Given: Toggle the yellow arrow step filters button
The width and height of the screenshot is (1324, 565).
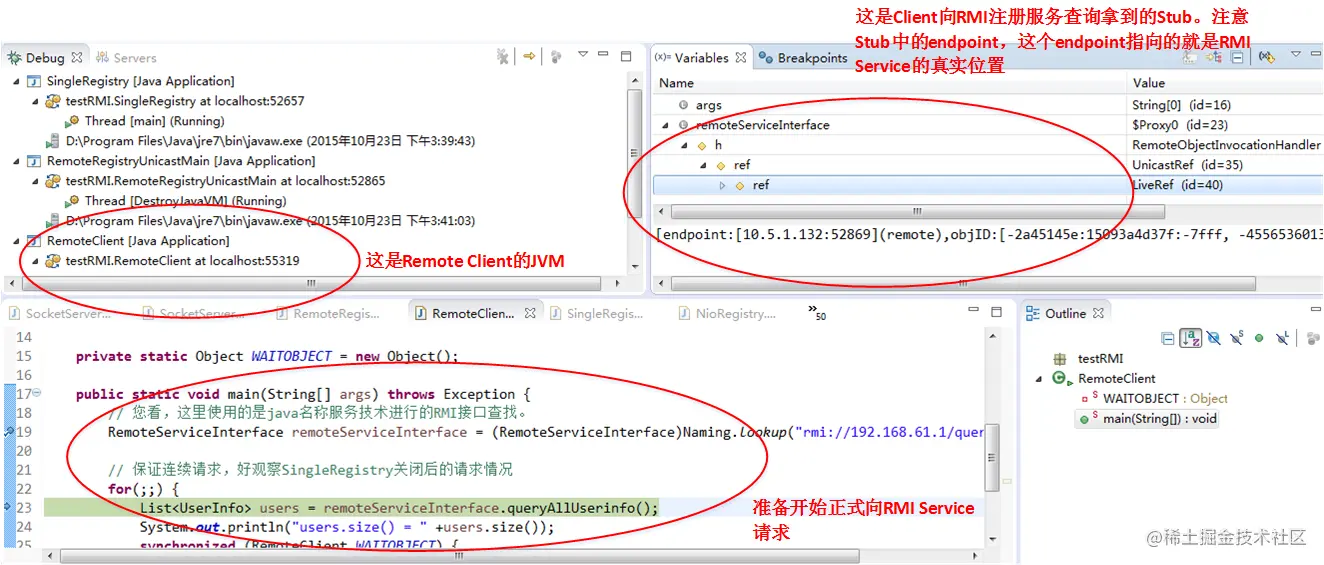Looking at the screenshot, I should [530, 56].
